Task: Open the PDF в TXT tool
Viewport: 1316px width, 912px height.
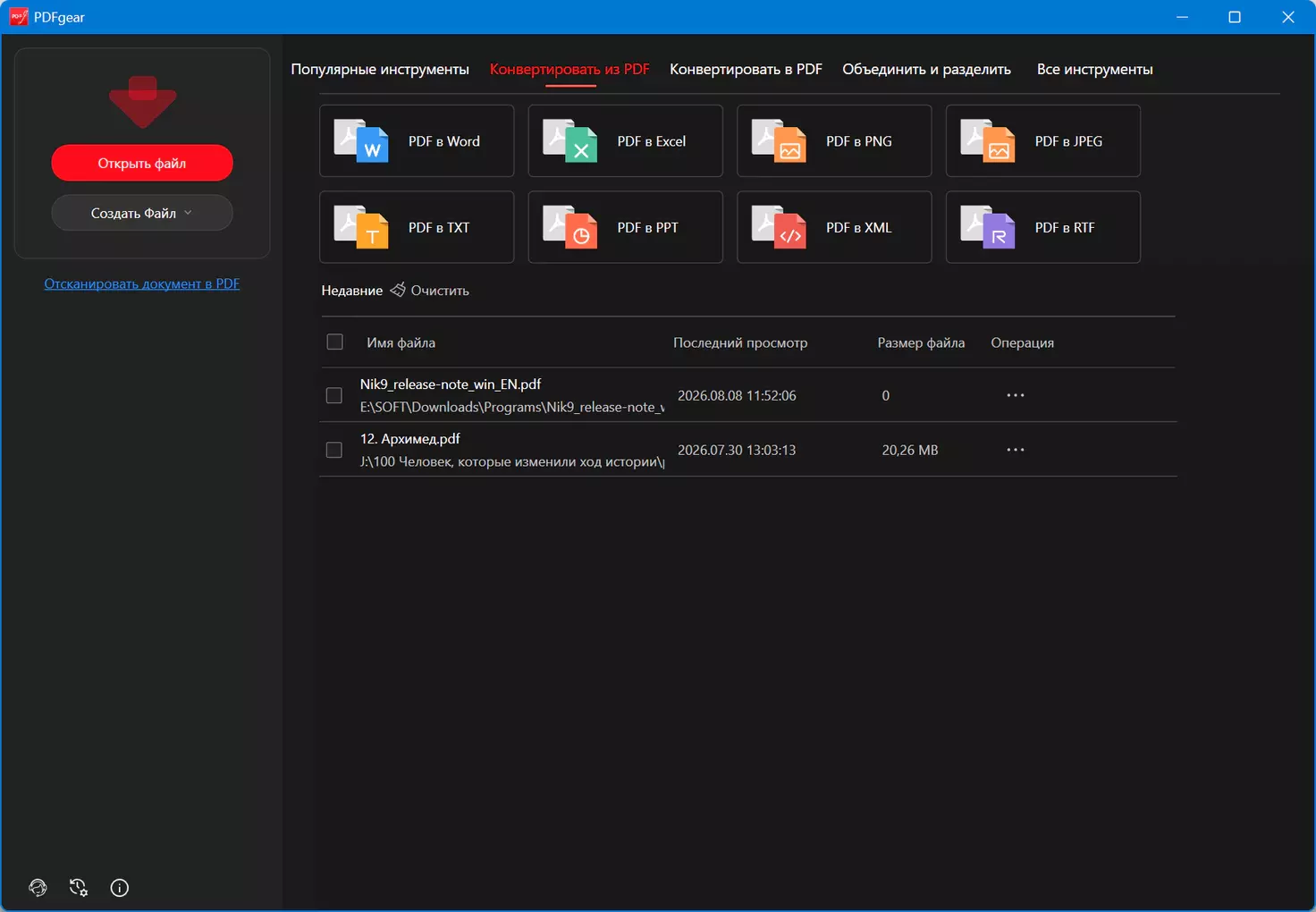Action: [417, 227]
